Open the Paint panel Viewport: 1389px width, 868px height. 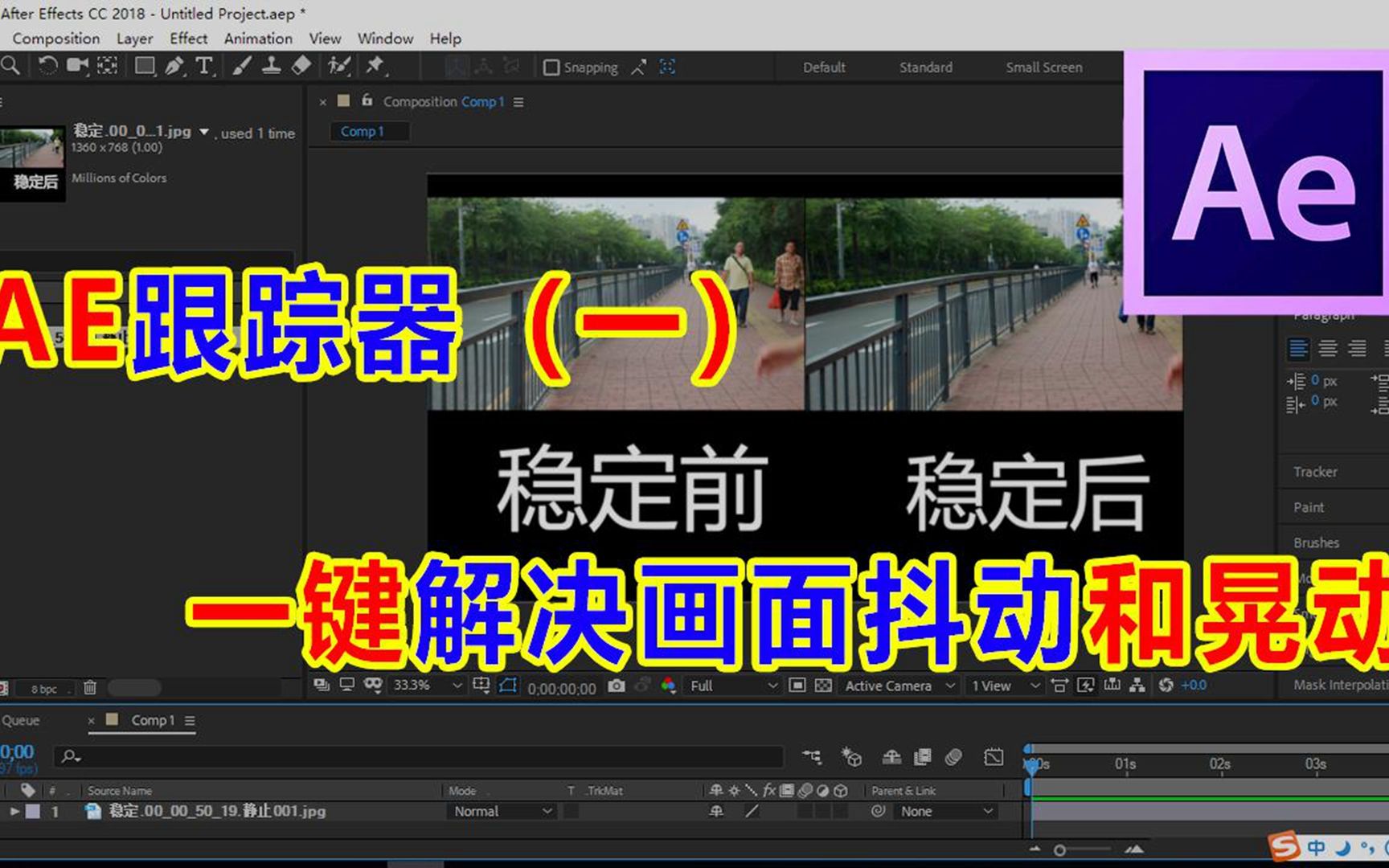[x=1308, y=506]
